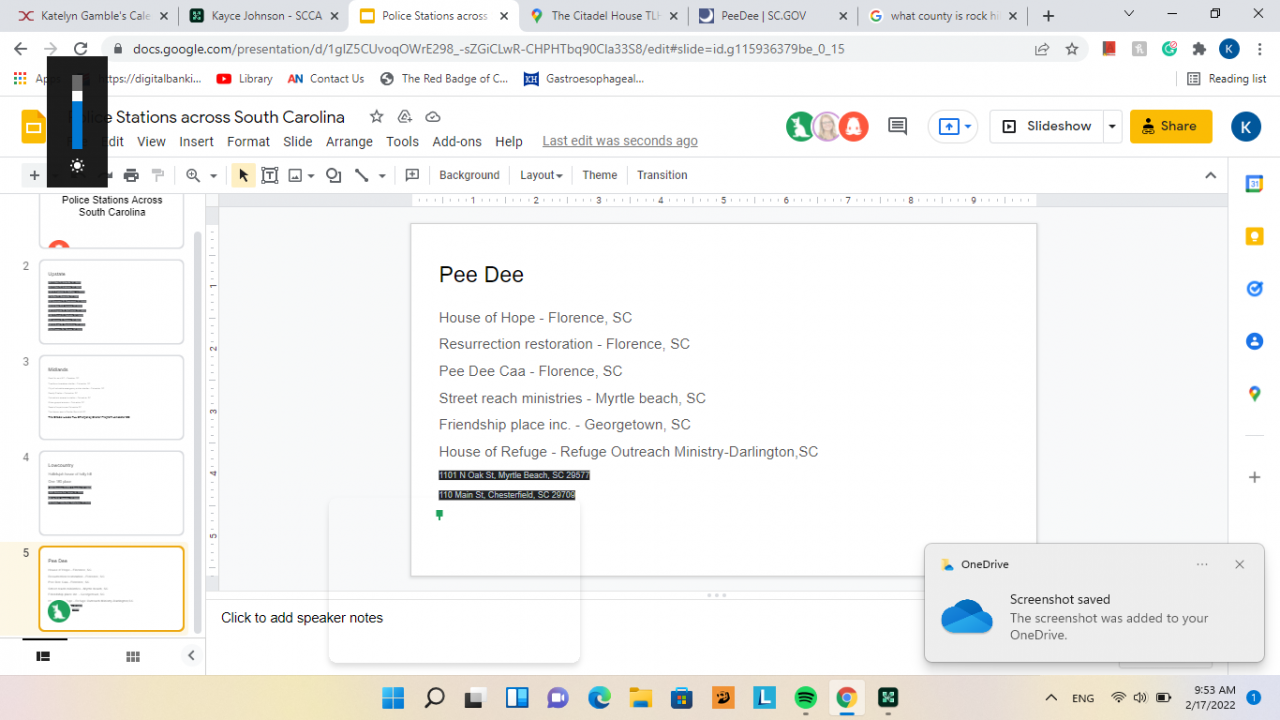Image resolution: width=1280 pixels, height=720 pixels.
Task: Collapse the filmstrip panel
Action: pos(191,656)
